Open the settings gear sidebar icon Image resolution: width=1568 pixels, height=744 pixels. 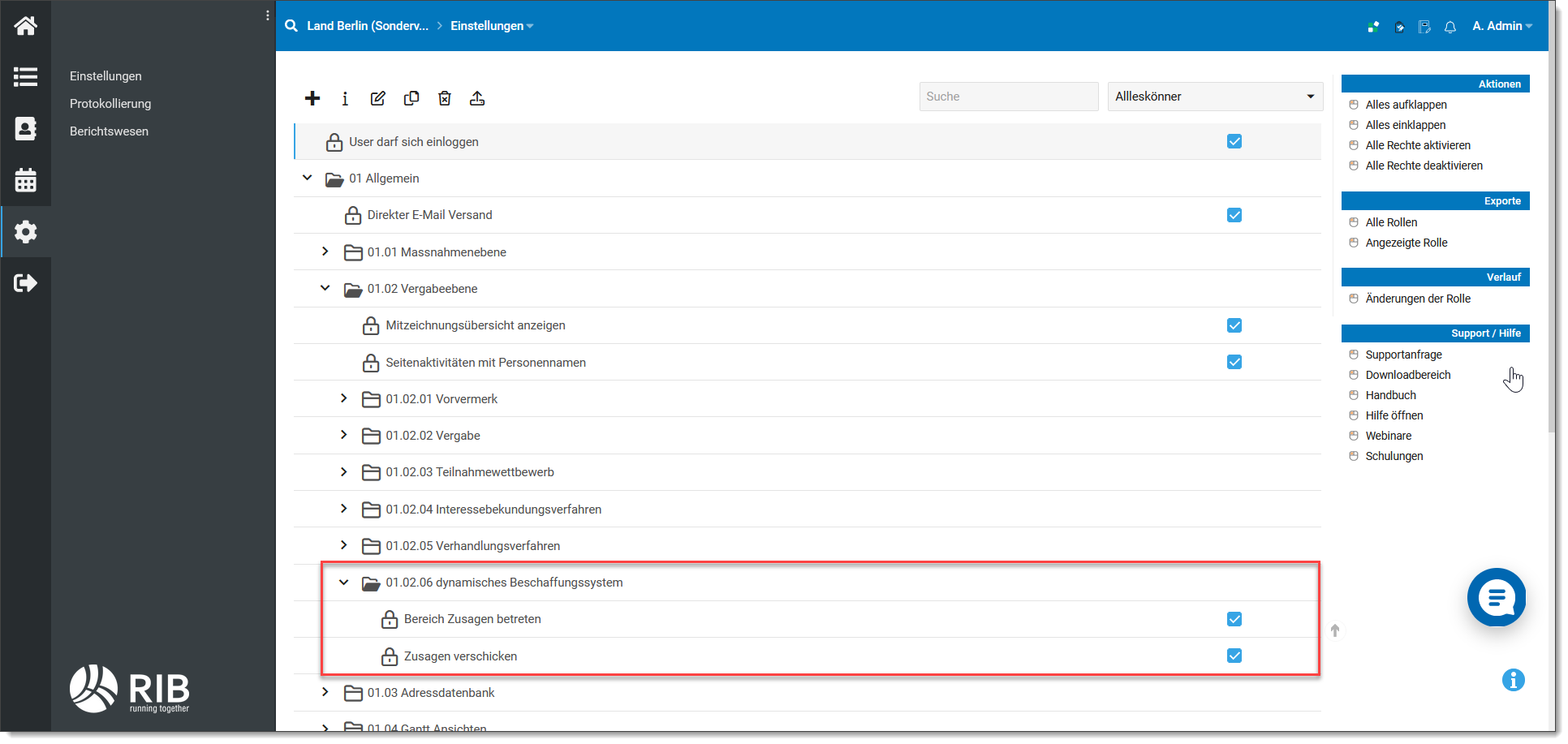(25, 231)
